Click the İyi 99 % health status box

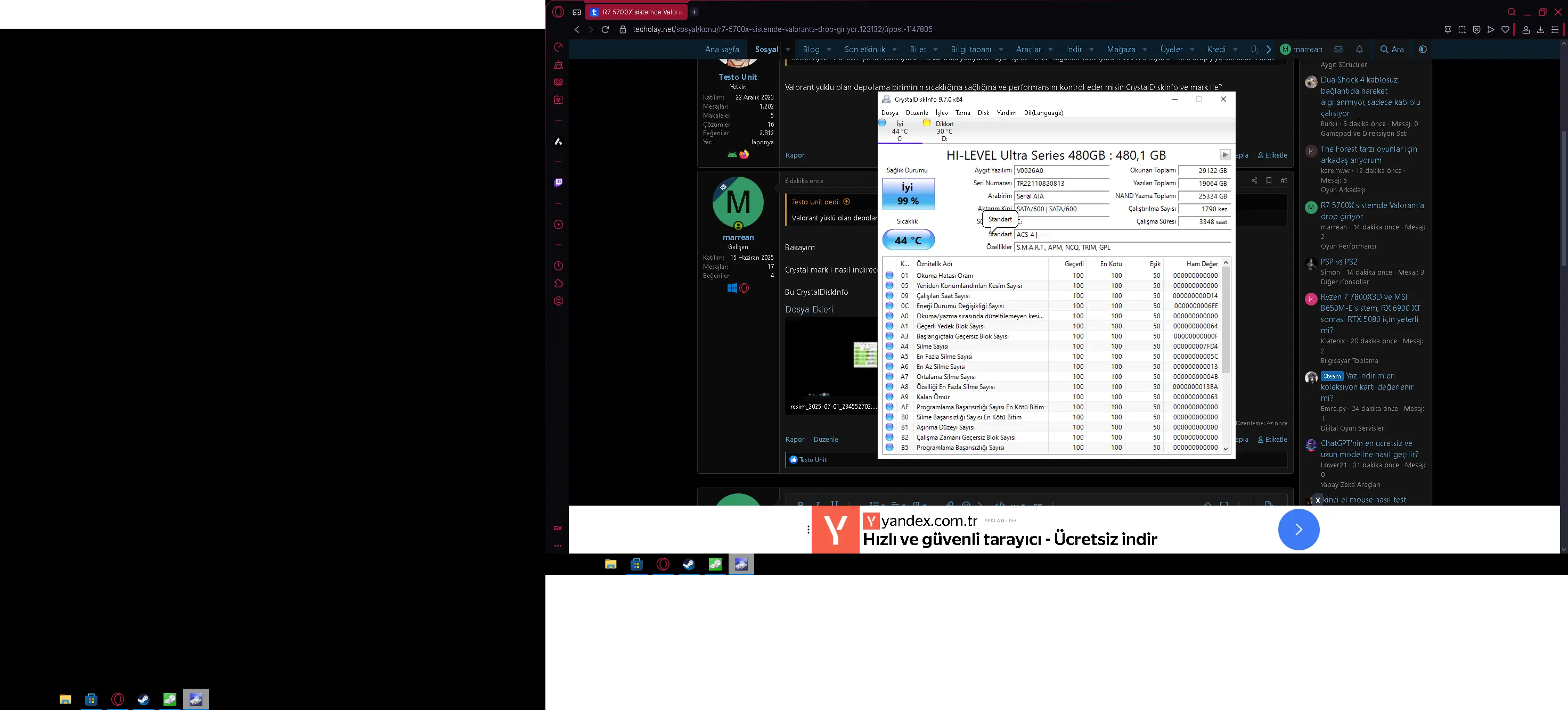[x=908, y=194]
